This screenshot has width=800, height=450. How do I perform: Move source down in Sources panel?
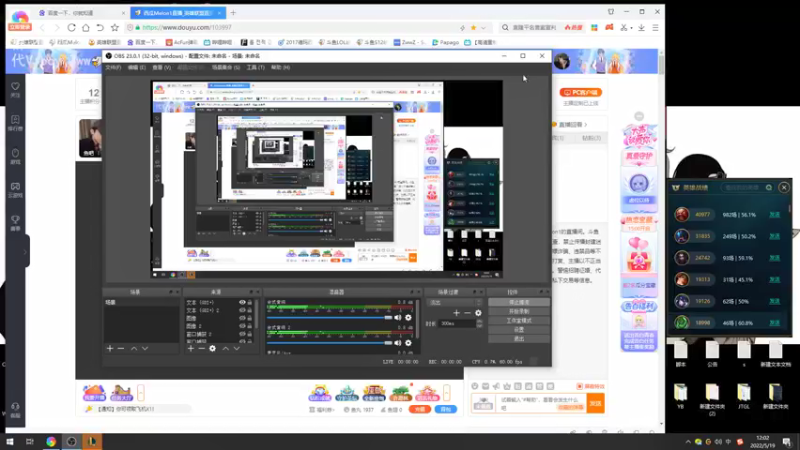click(237, 348)
